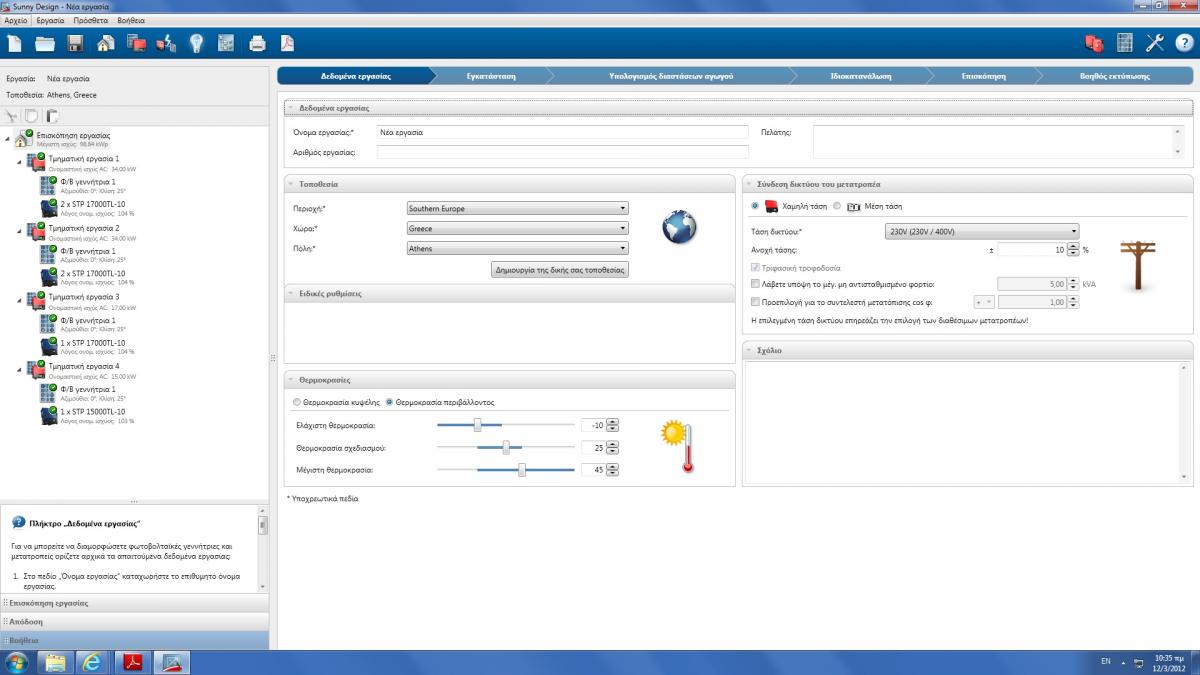Viewport: 1200px width, 675px height.
Task: Save the project with the floppy disk icon
Action: coord(75,43)
